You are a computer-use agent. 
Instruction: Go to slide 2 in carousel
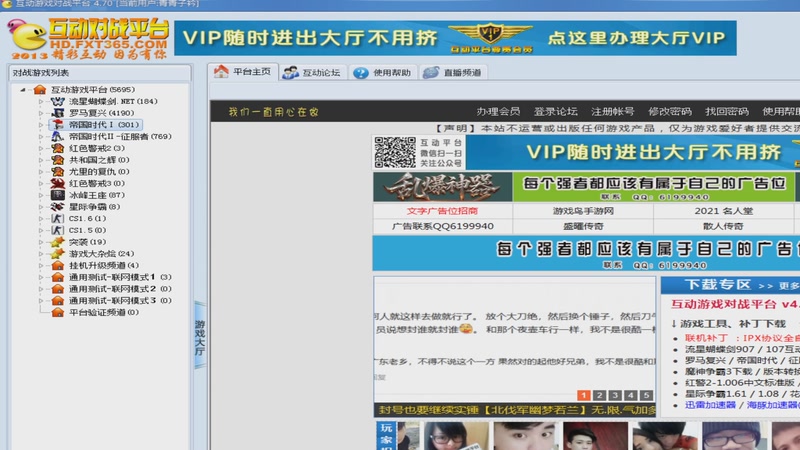pyautogui.click(x=599, y=395)
